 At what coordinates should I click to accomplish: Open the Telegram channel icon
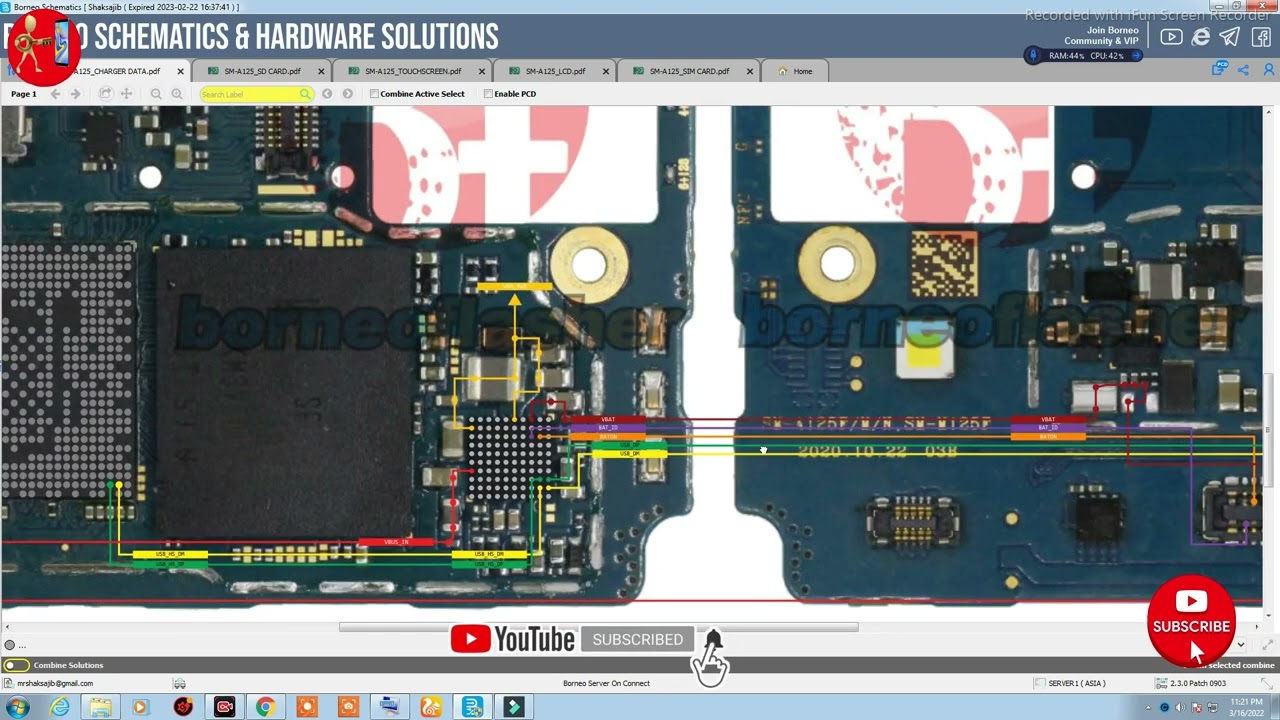click(1230, 37)
